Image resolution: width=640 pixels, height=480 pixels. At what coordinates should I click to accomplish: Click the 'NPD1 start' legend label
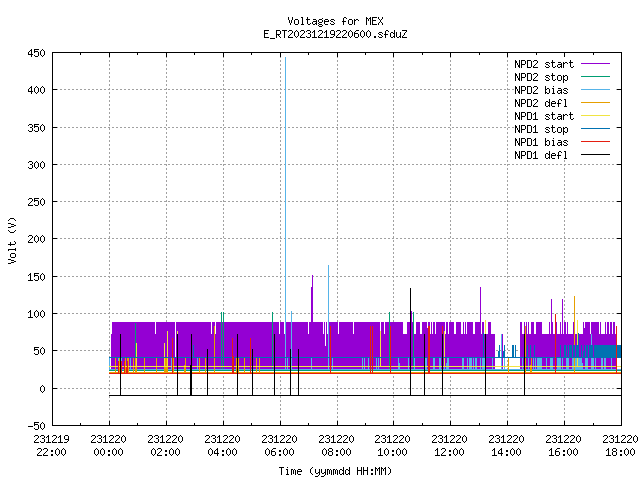click(x=544, y=116)
